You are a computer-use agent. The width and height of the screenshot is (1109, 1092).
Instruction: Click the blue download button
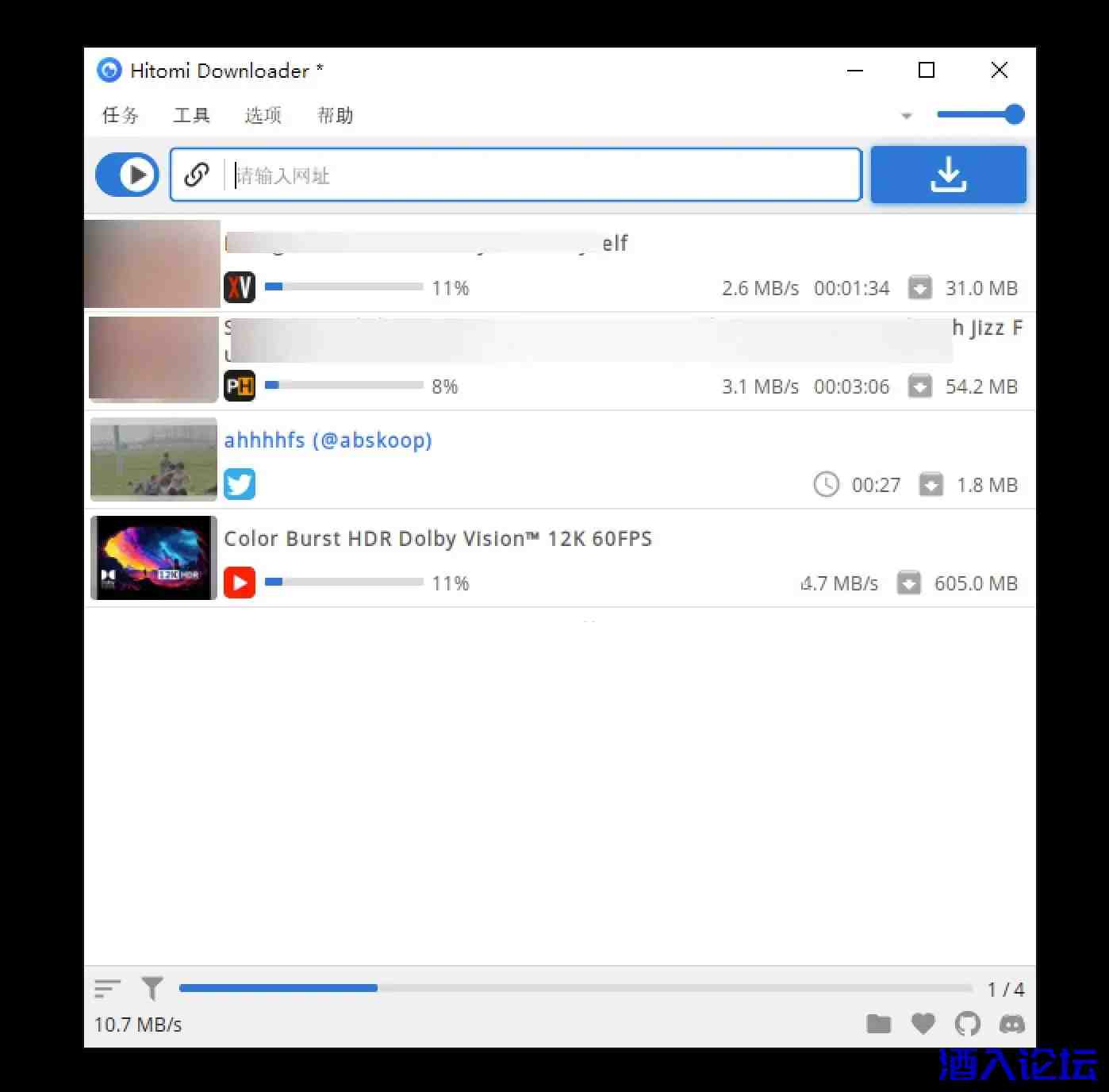[948, 175]
